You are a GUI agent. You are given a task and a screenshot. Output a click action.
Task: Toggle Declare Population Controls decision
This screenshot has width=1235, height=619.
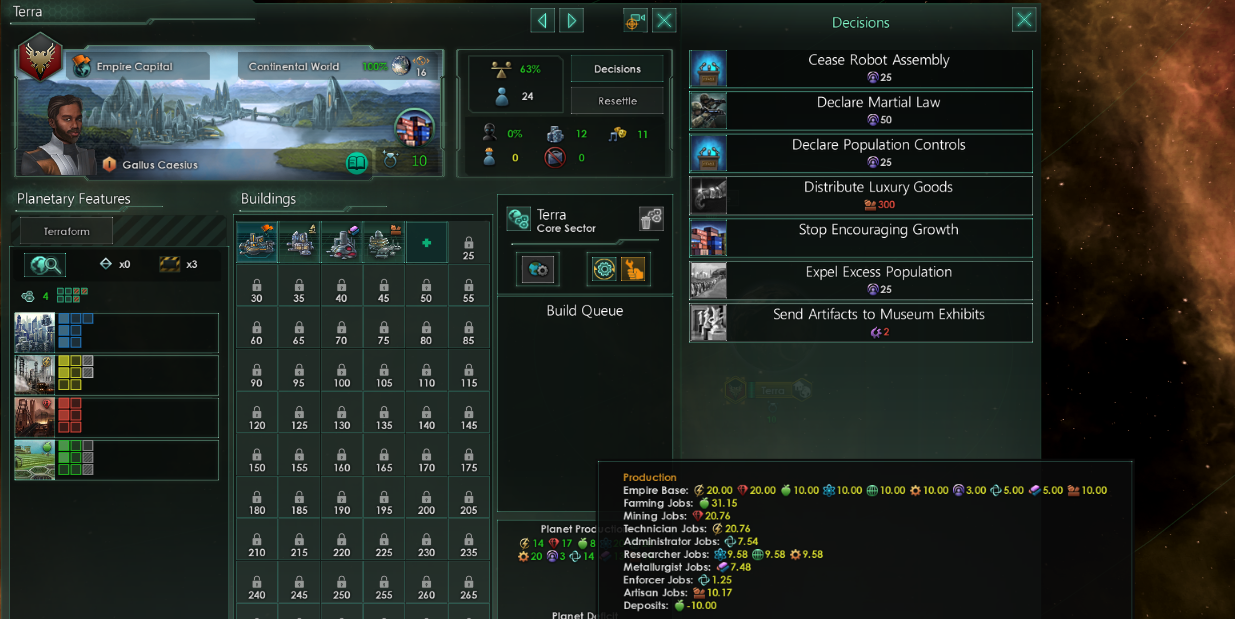tap(861, 153)
